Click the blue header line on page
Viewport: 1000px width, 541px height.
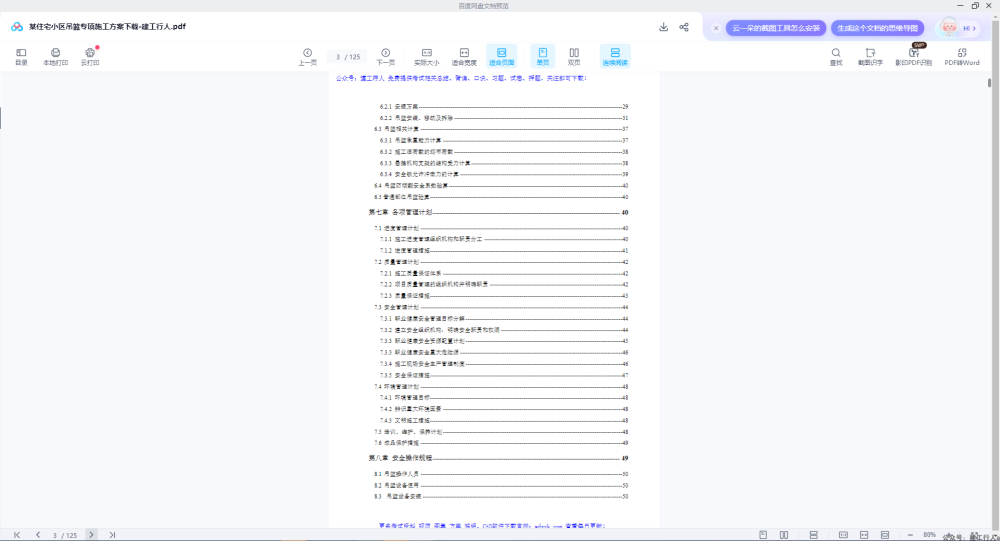(461, 78)
